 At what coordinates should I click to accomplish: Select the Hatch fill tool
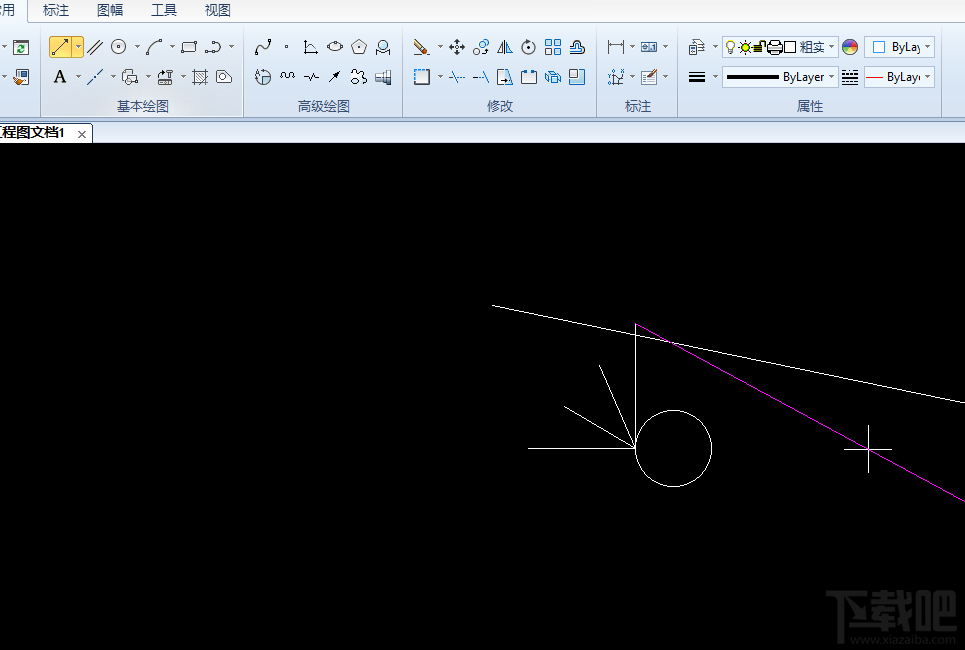200,77
